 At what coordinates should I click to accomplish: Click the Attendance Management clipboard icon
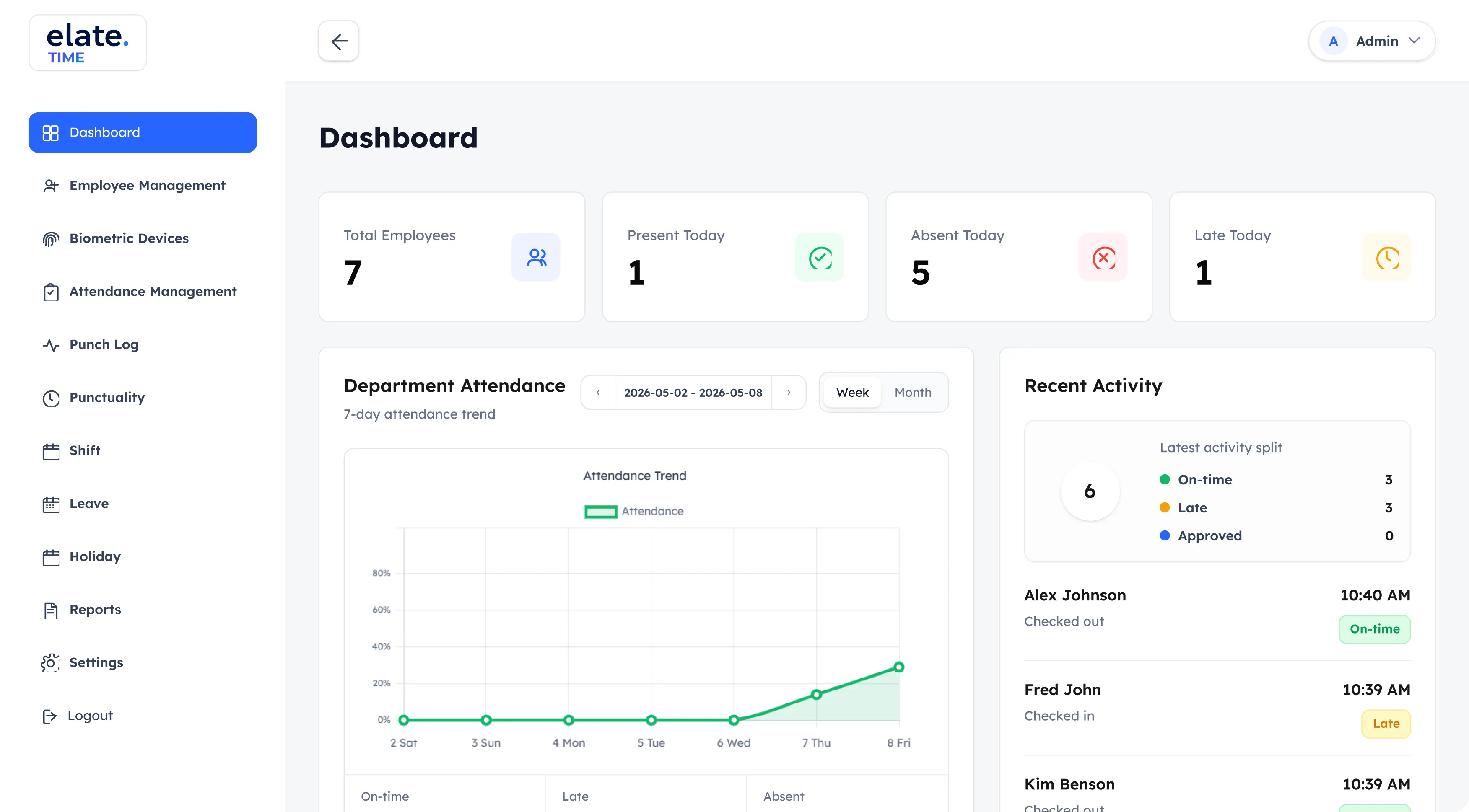pos(51,292)
